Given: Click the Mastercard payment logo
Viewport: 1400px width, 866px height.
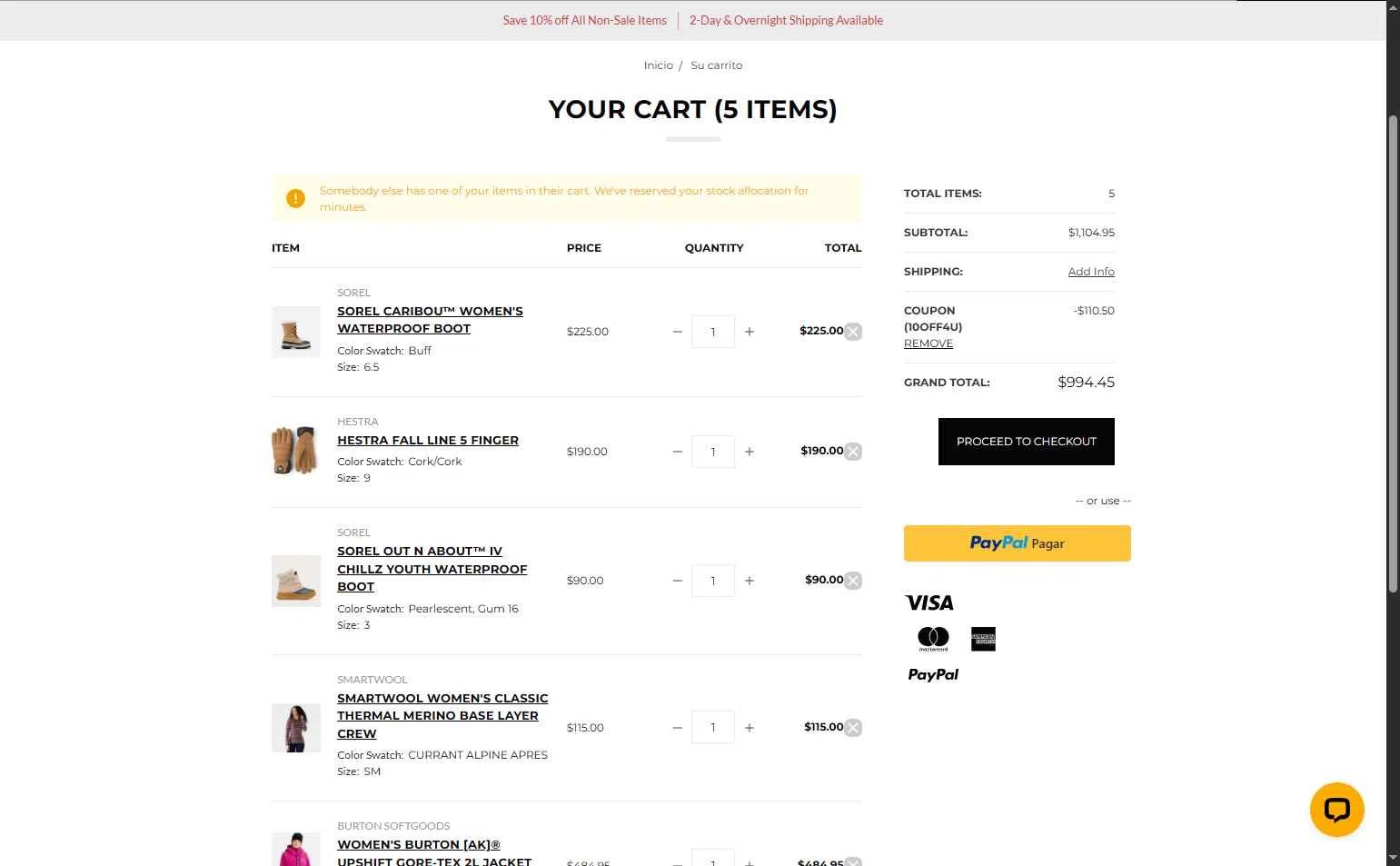Looking at the screenshot, I should coord(933,639).
